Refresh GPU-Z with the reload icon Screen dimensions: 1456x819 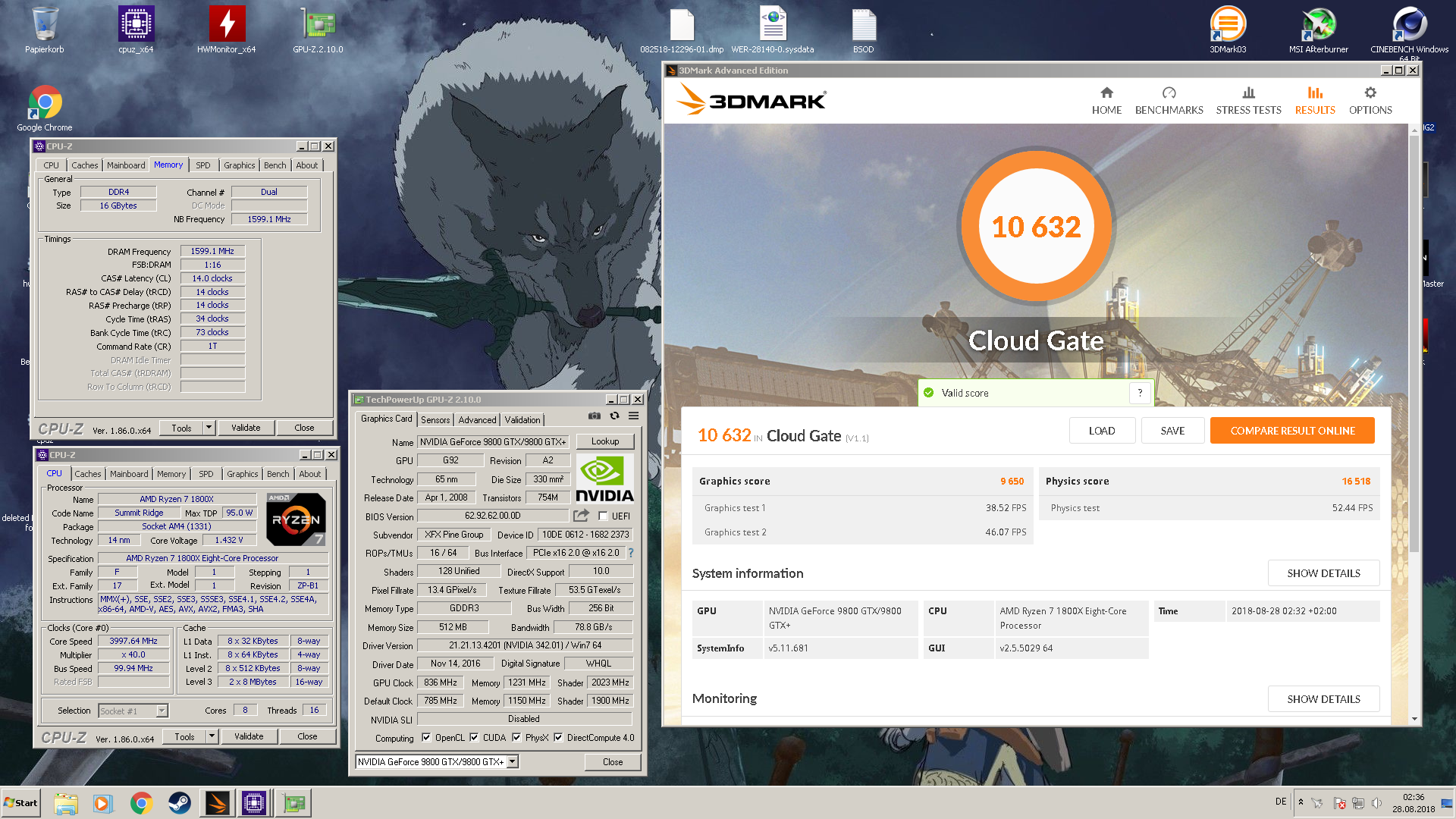click(614, 416)
